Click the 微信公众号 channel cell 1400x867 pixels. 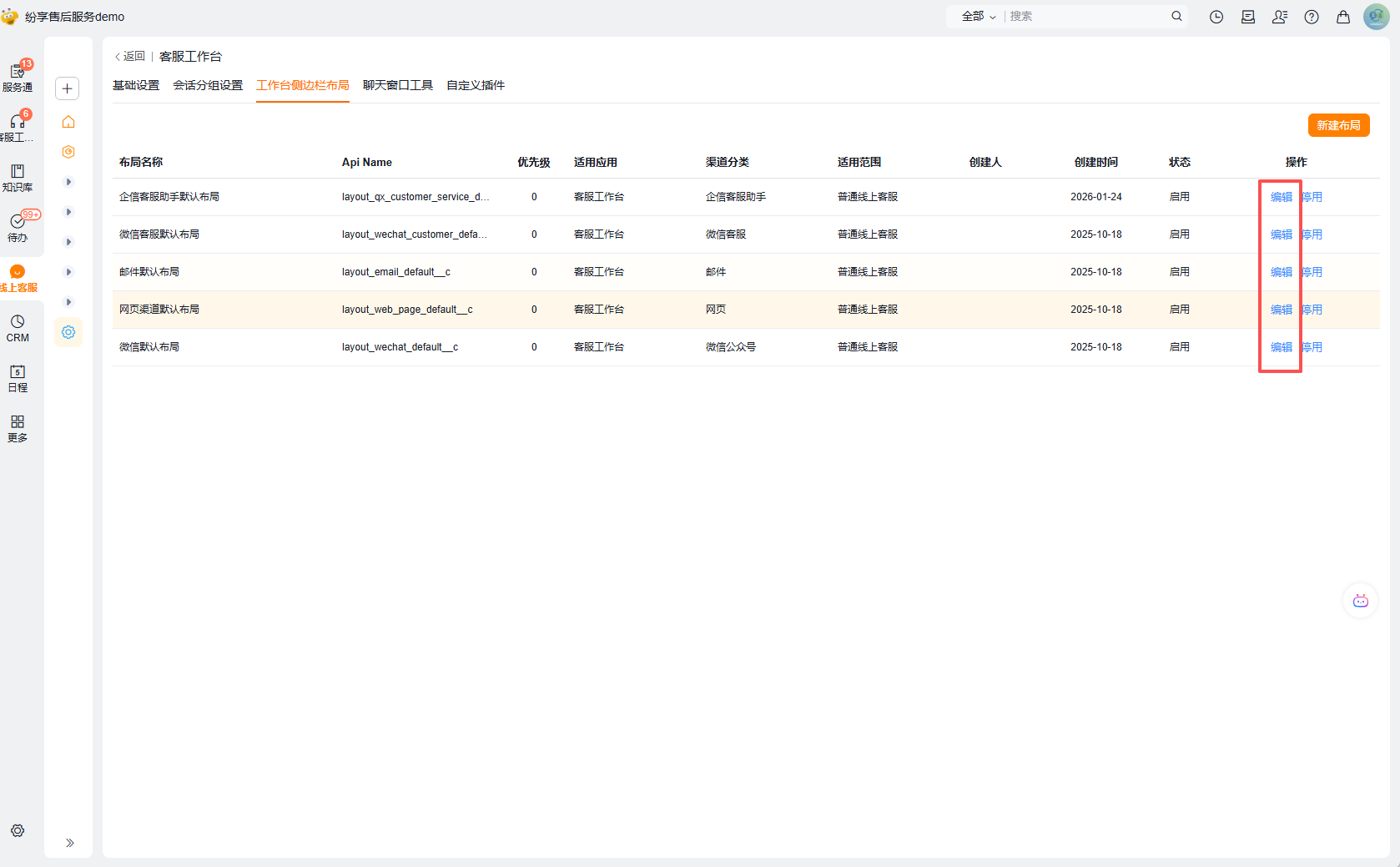(731, 347)
